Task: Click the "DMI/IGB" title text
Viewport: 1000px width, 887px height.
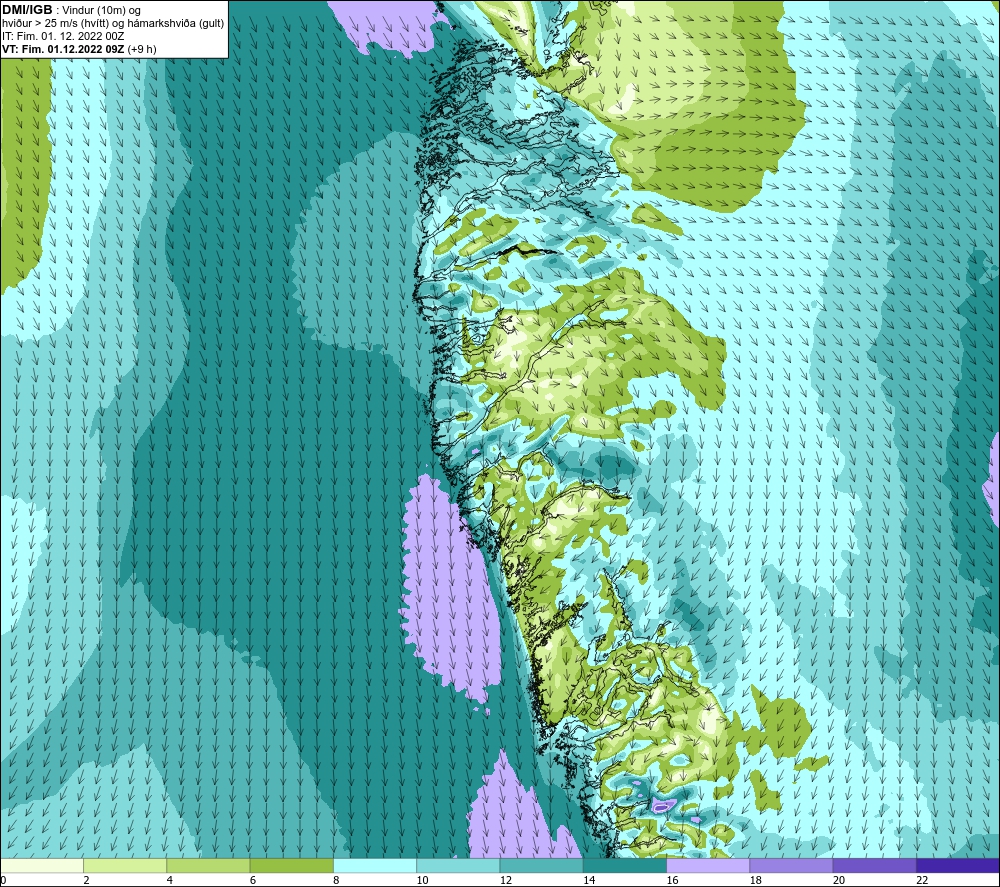Action: [x=27, y=10]
